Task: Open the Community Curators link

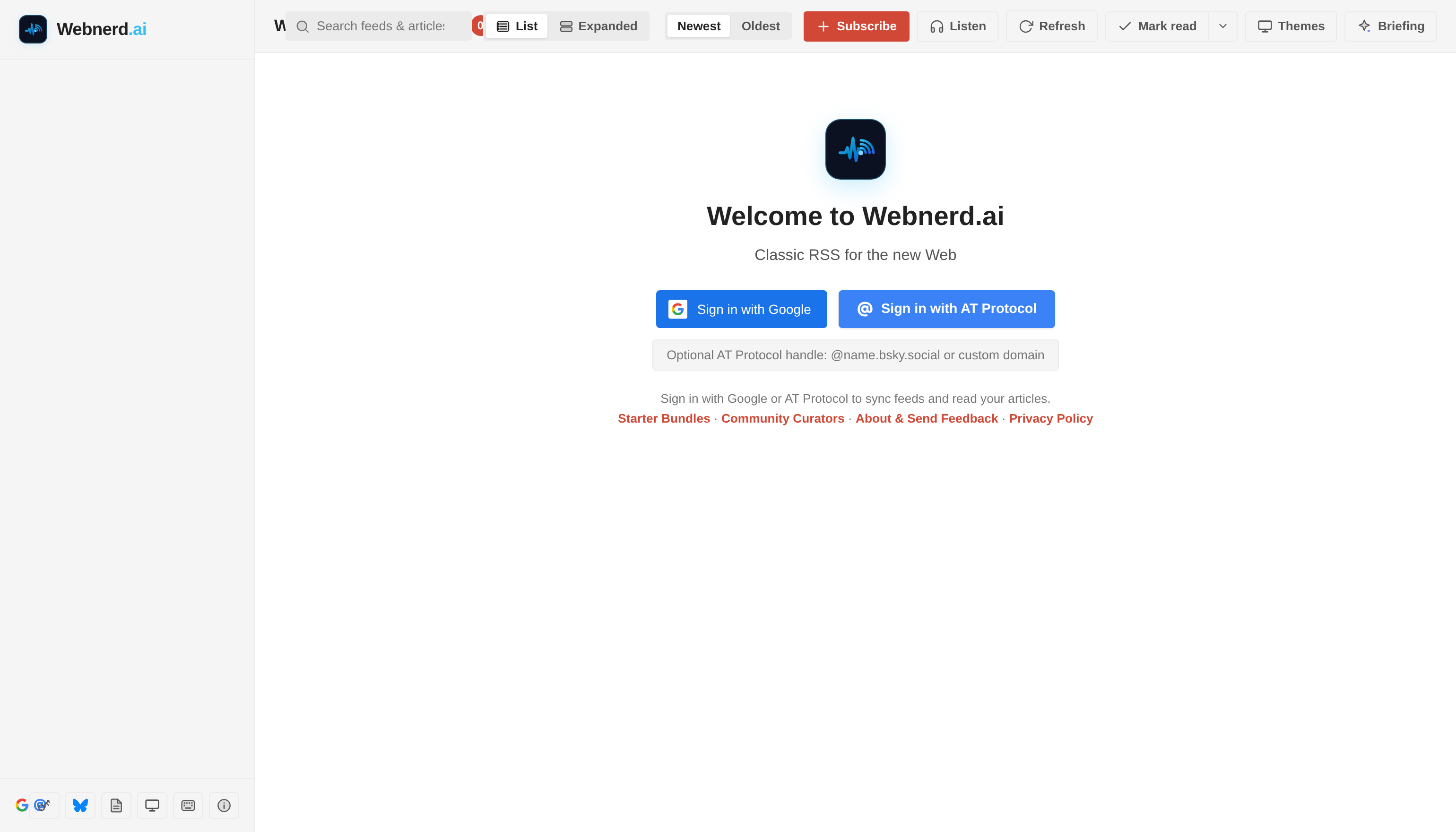Action: (x=782, y=418)
